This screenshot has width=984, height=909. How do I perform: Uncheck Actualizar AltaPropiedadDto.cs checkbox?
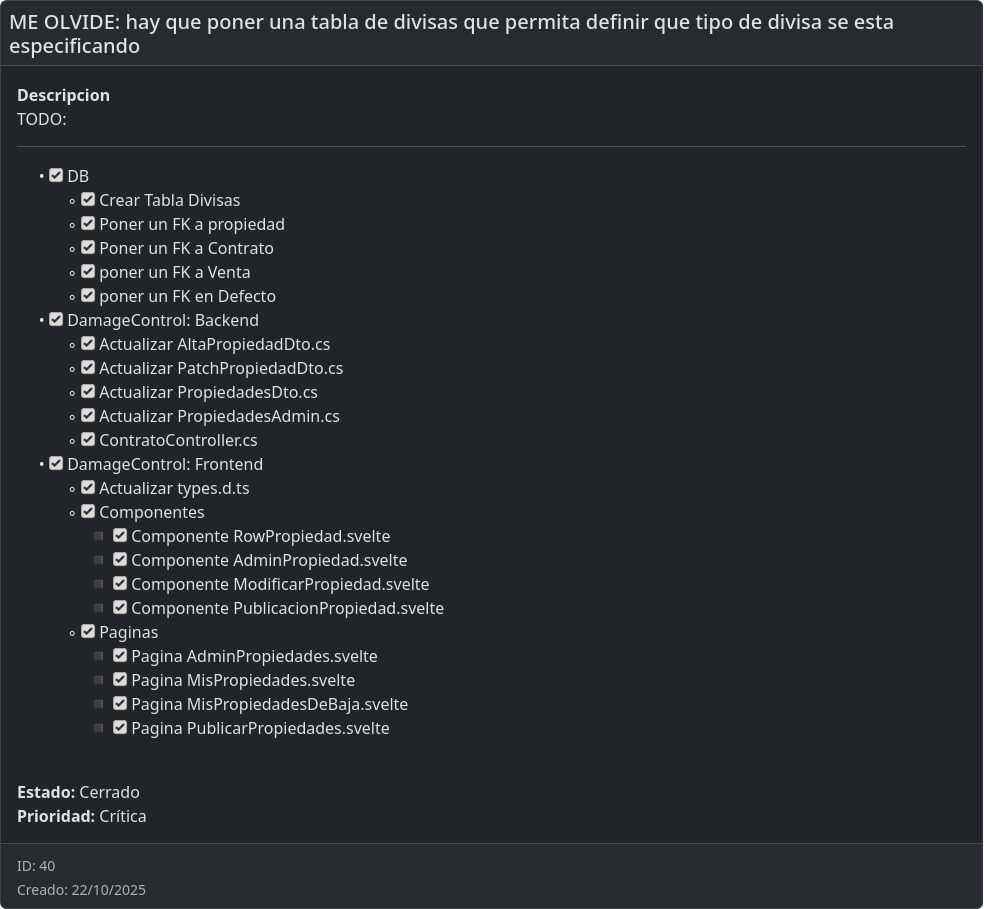click(x=88, y=343)
